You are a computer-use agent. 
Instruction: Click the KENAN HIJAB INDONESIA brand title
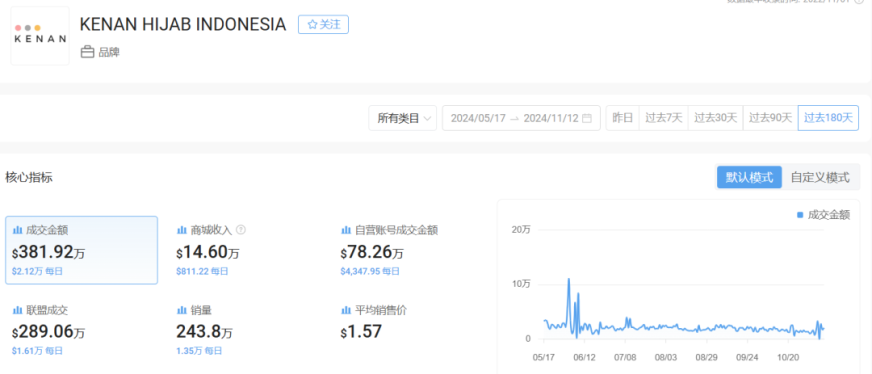(183, 24)
